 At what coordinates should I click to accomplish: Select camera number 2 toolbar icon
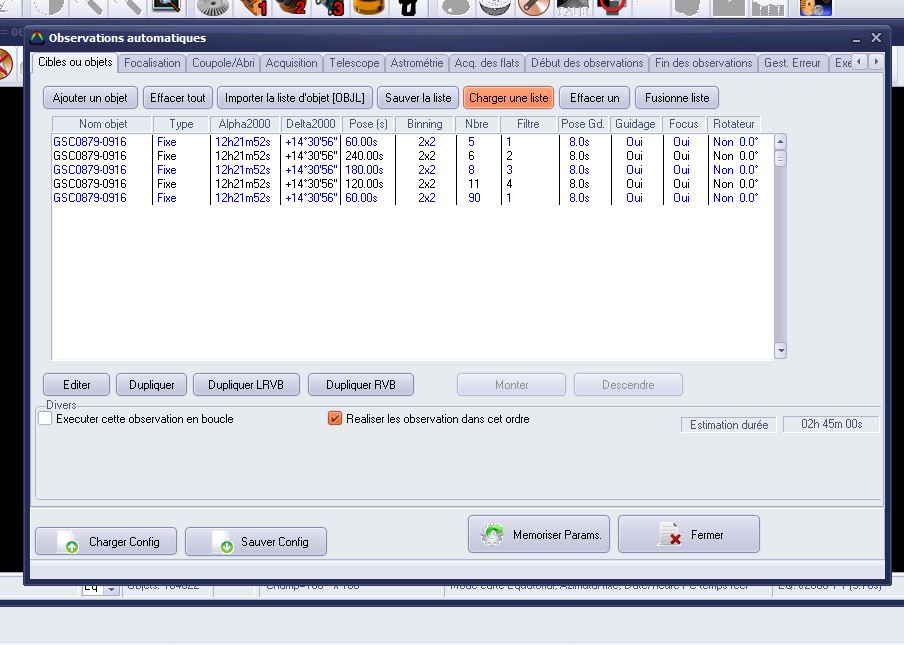291,8
